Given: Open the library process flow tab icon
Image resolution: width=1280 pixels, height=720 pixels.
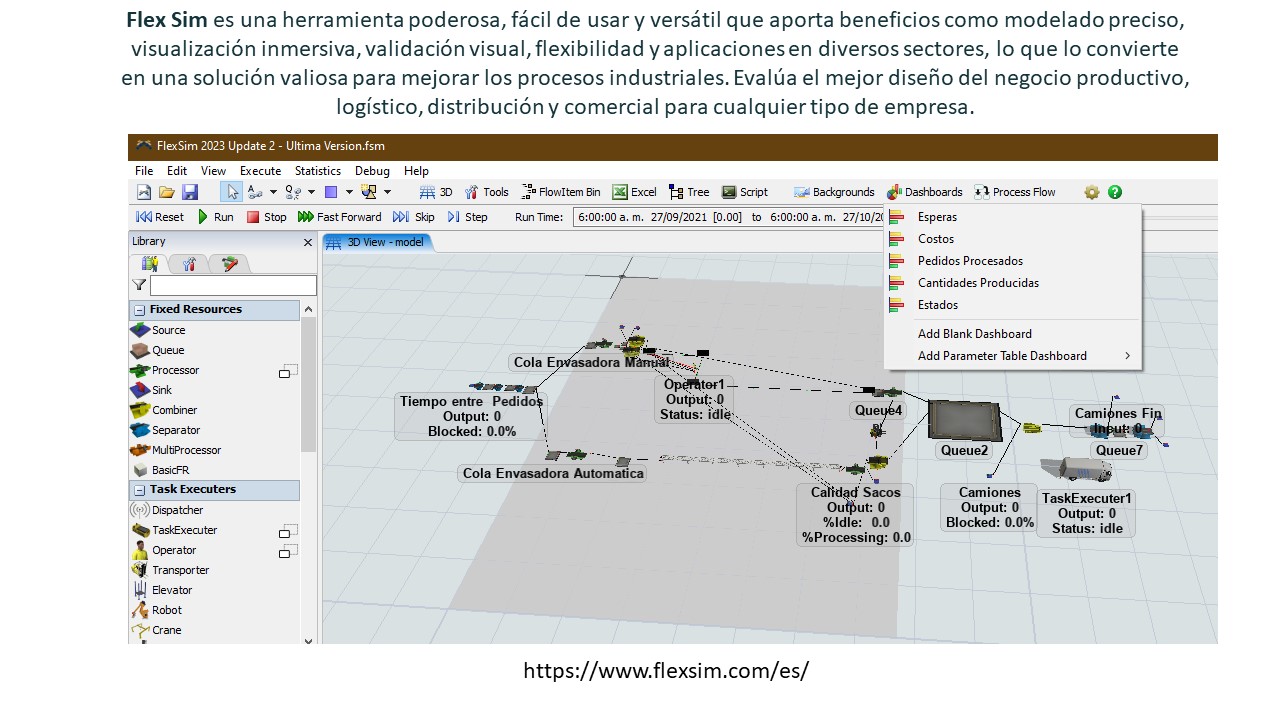Looking at the screenshot, I should 230,263.
